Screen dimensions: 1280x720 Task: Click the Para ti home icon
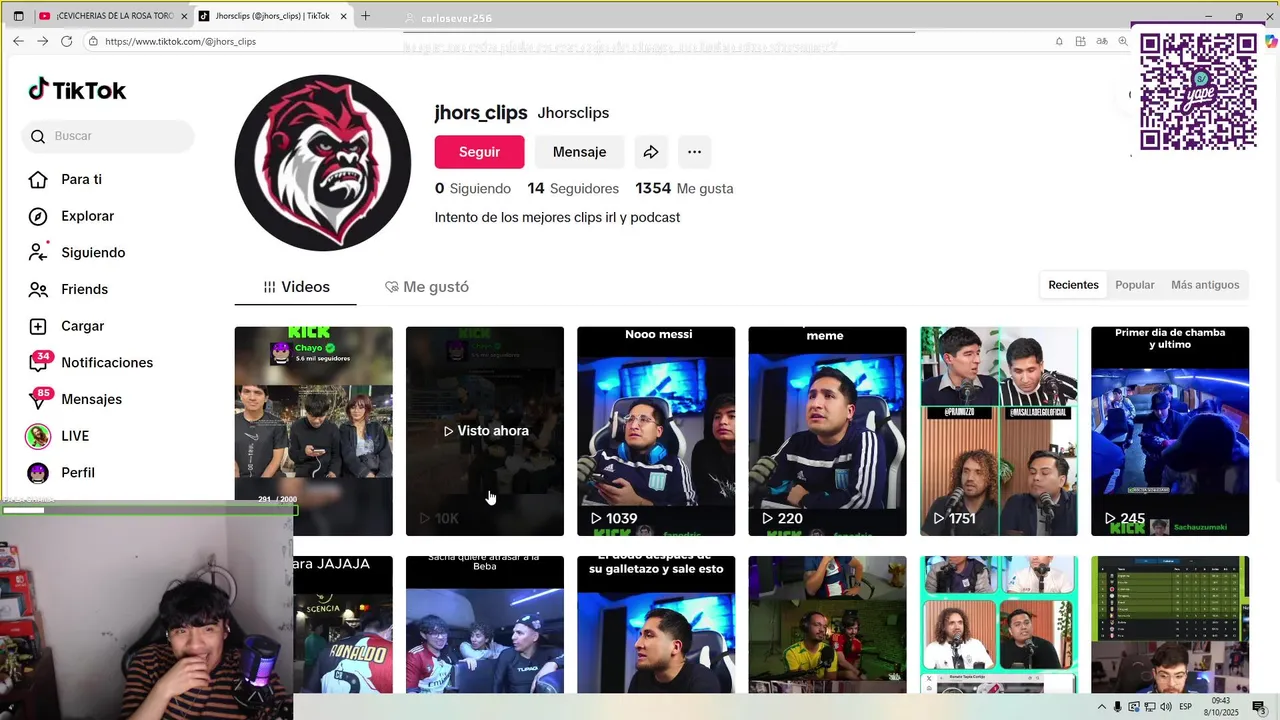pyautogui.click(x=38, y=180)
